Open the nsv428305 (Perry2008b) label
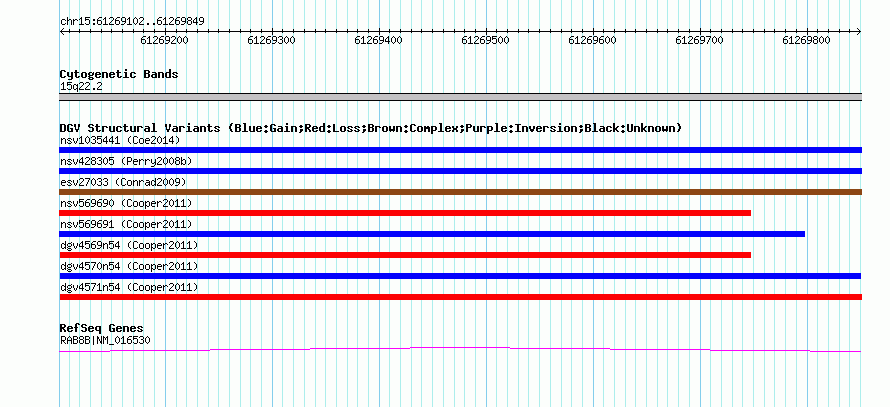890x407 pixels. click(126, 161)
